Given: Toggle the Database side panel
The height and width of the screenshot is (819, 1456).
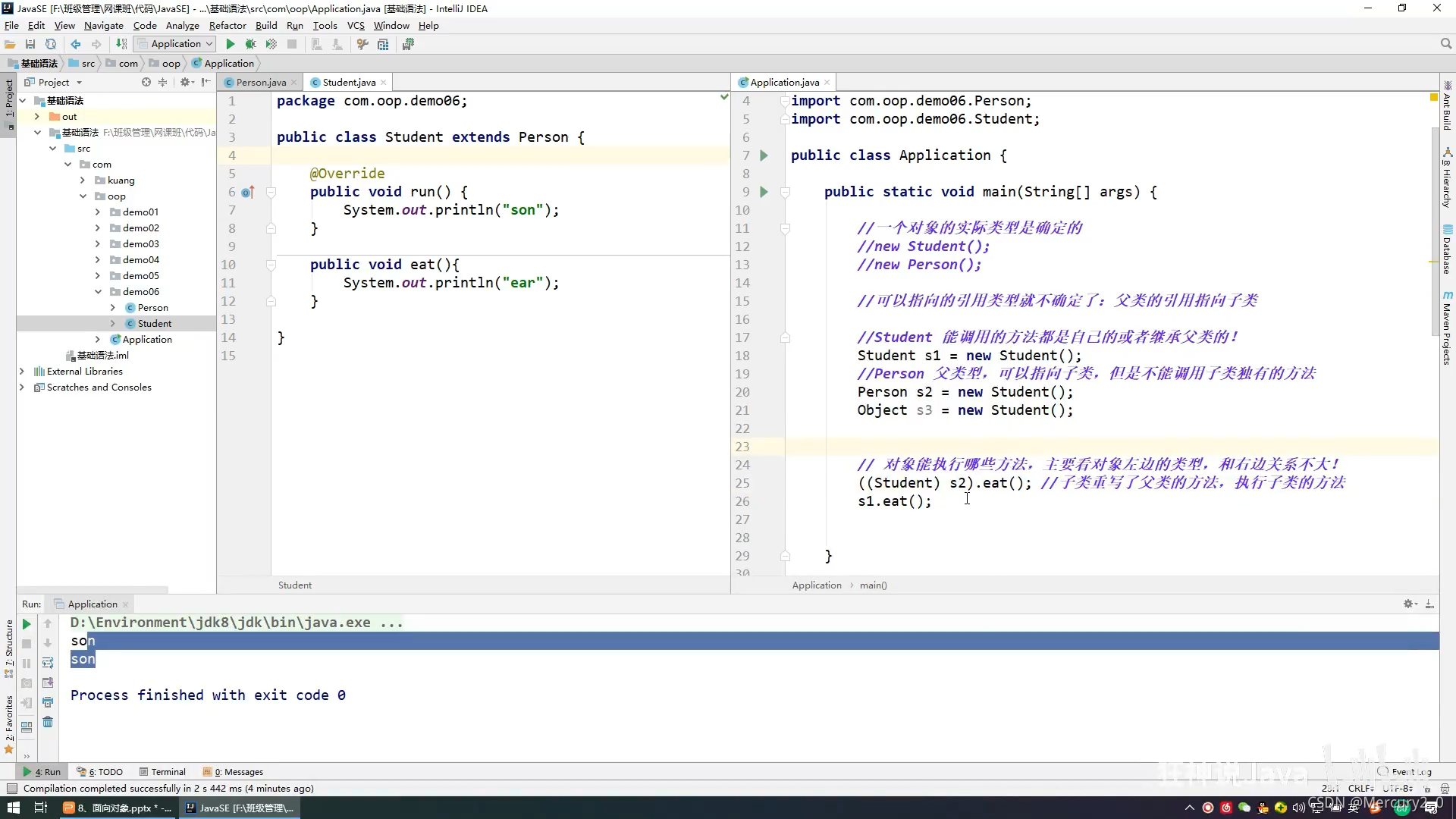Looking at the screenshot, I should (x=1447, y=249).
